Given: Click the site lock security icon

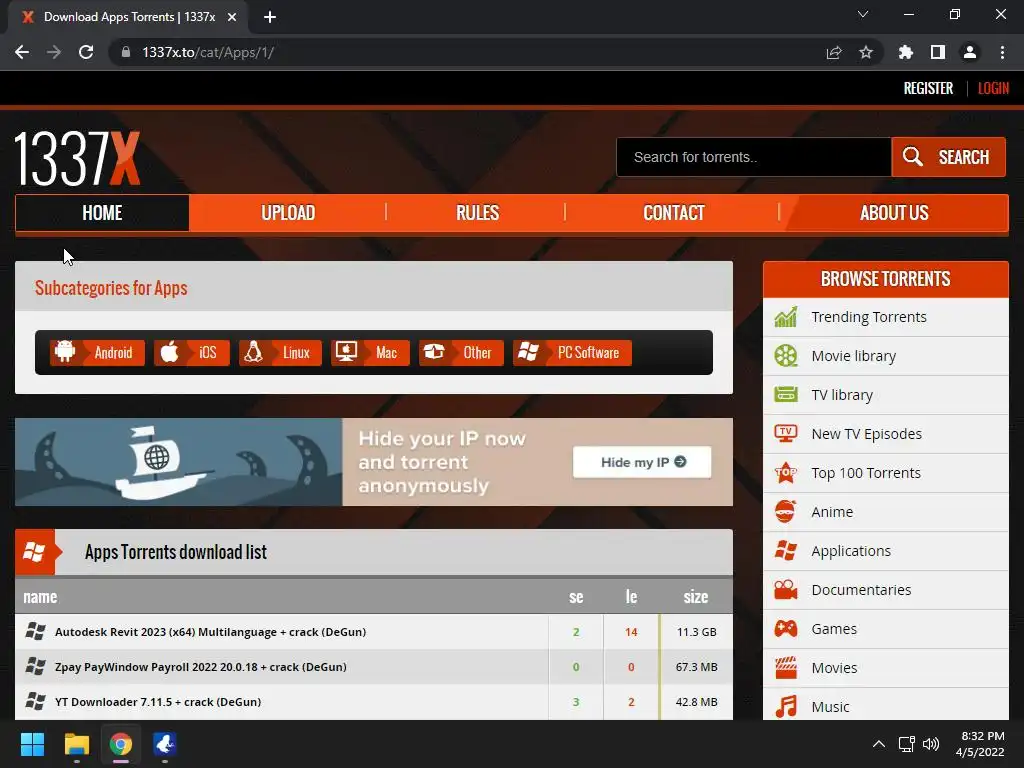Looking at the screenshot, I should tap(126, 52).
